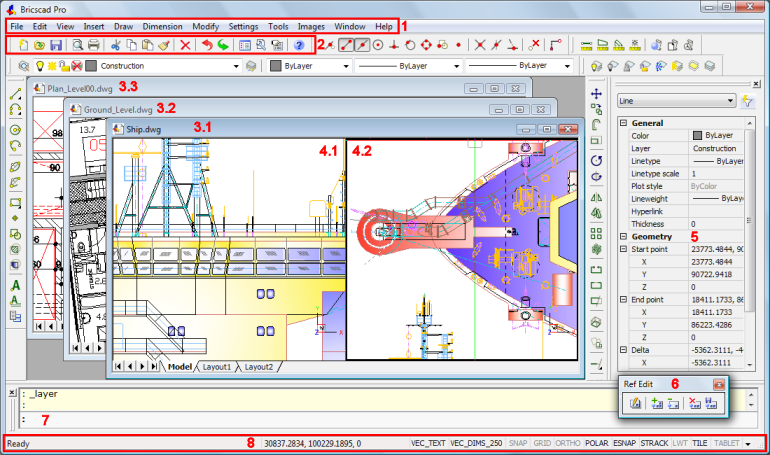Click the Intersection entity snap icon
The width and height of the screenshot is (770, 455).
click(480, 45)
